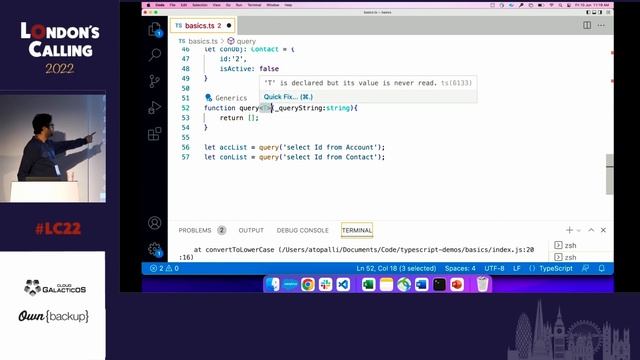Open PowerPoint from the dock
Viewport: 640px width, 360px height.
(x=457, y=284)
